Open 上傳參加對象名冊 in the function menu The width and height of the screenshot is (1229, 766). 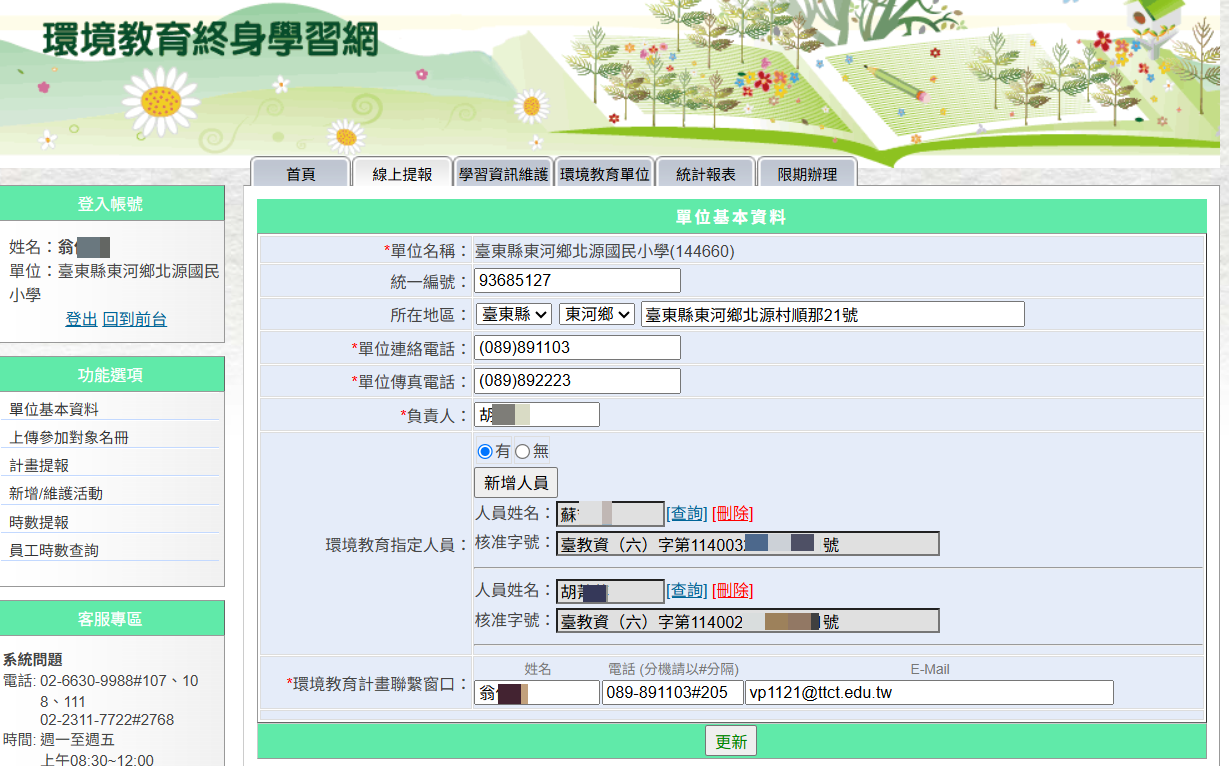(69, 437)
